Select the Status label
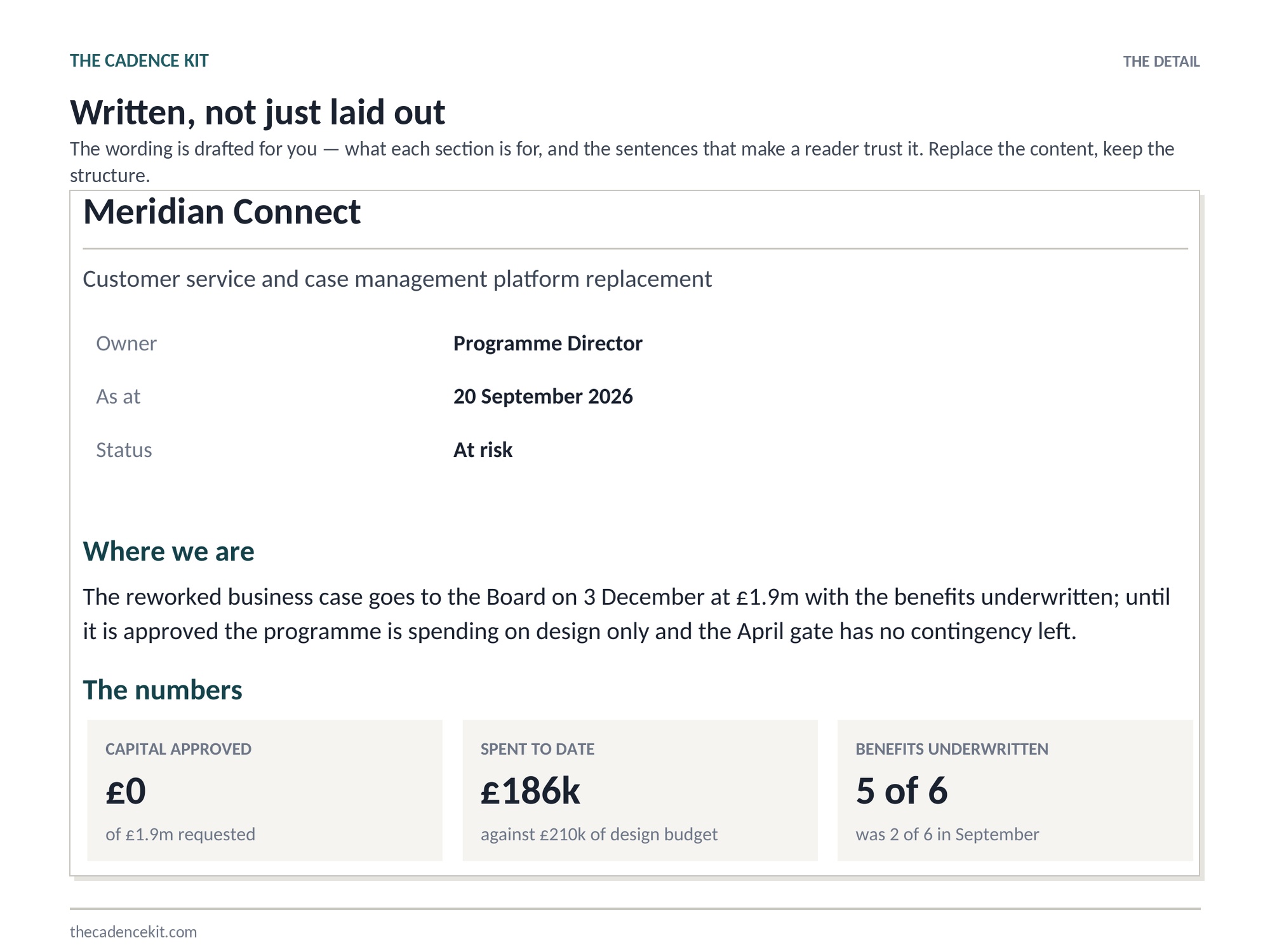 tap(124, 450)
